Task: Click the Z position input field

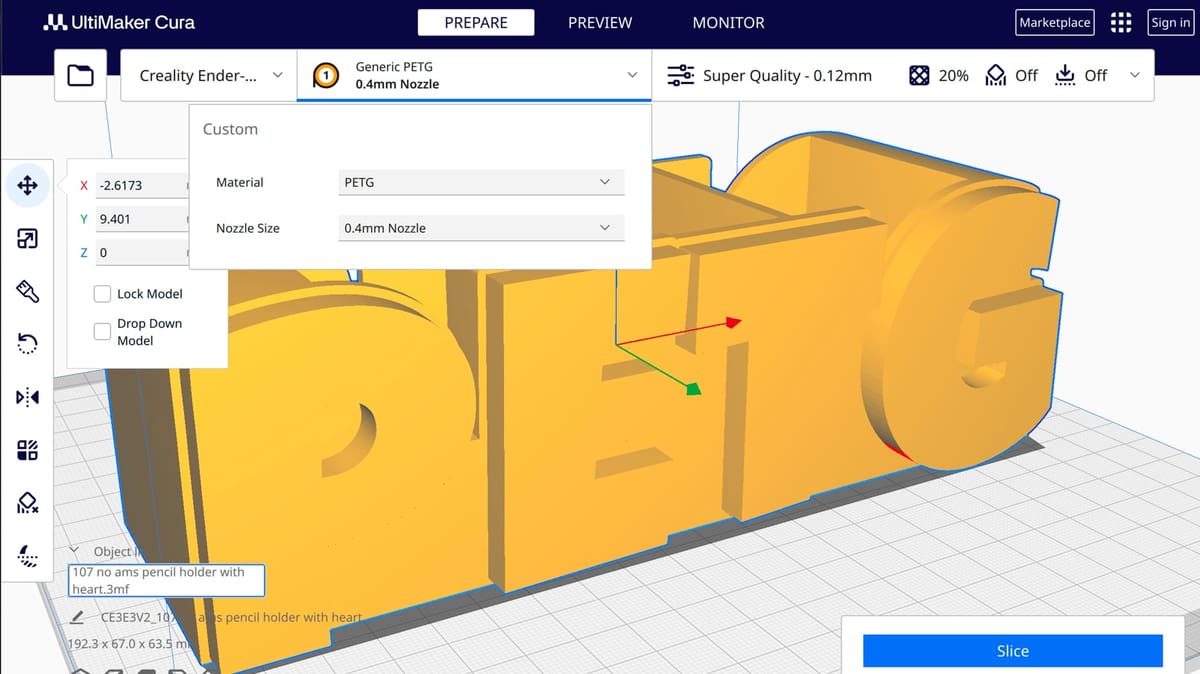Action: (141, 253)
